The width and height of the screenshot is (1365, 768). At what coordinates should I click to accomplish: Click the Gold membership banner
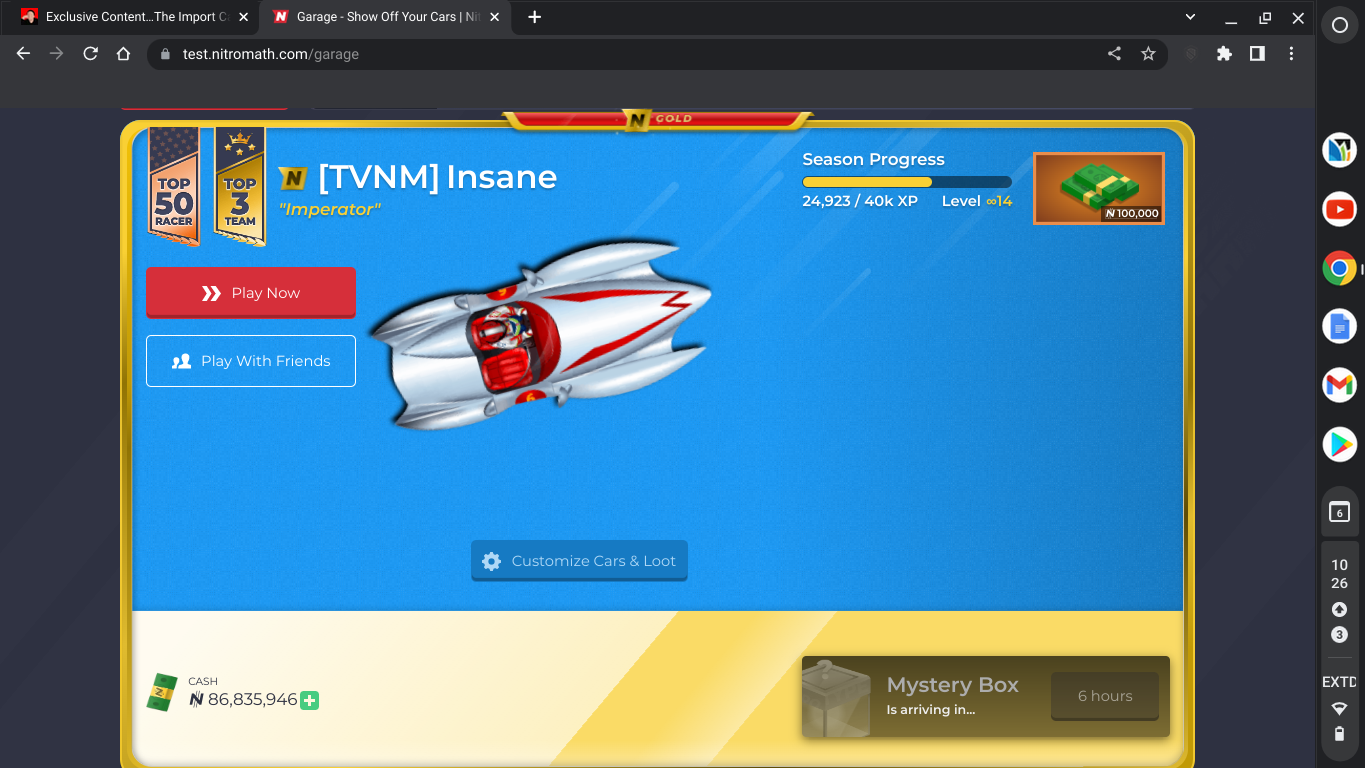click(x=657, y=119)
